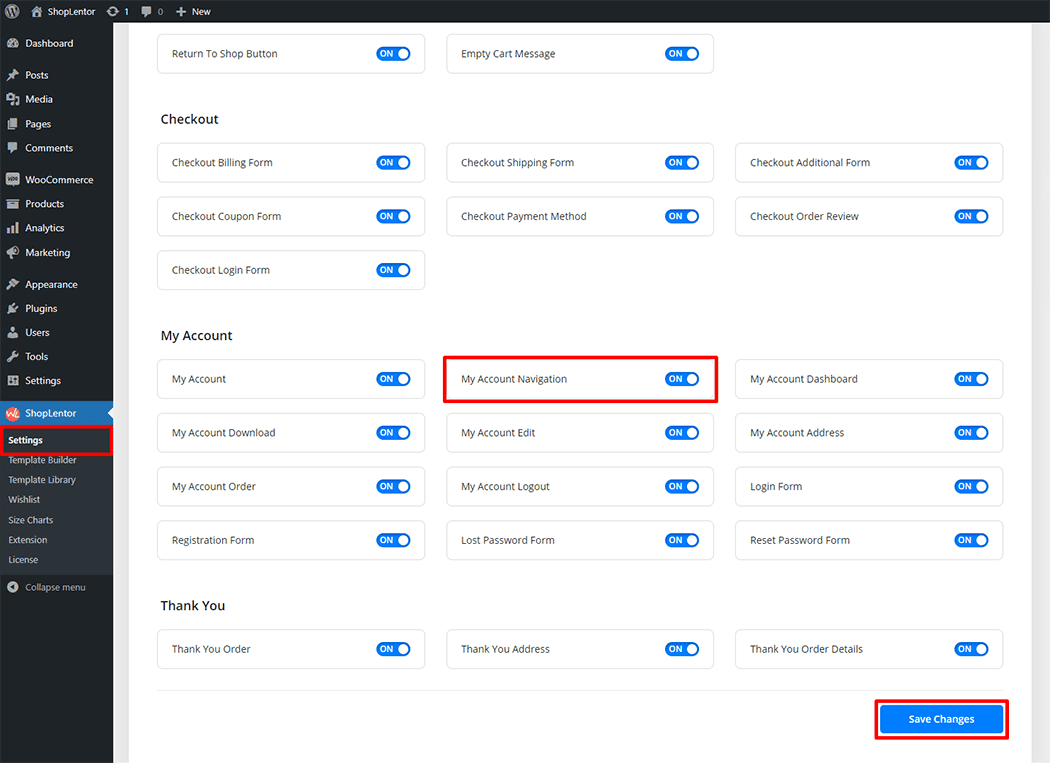This screenshot has height=763, width=1050.
Task: Click the Dashboard menu label
Action: pos(49,43)
